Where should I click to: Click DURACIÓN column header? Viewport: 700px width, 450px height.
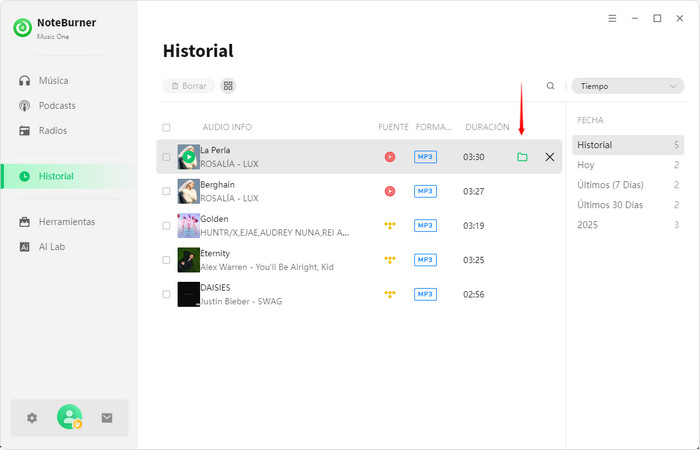coord(487,127)
